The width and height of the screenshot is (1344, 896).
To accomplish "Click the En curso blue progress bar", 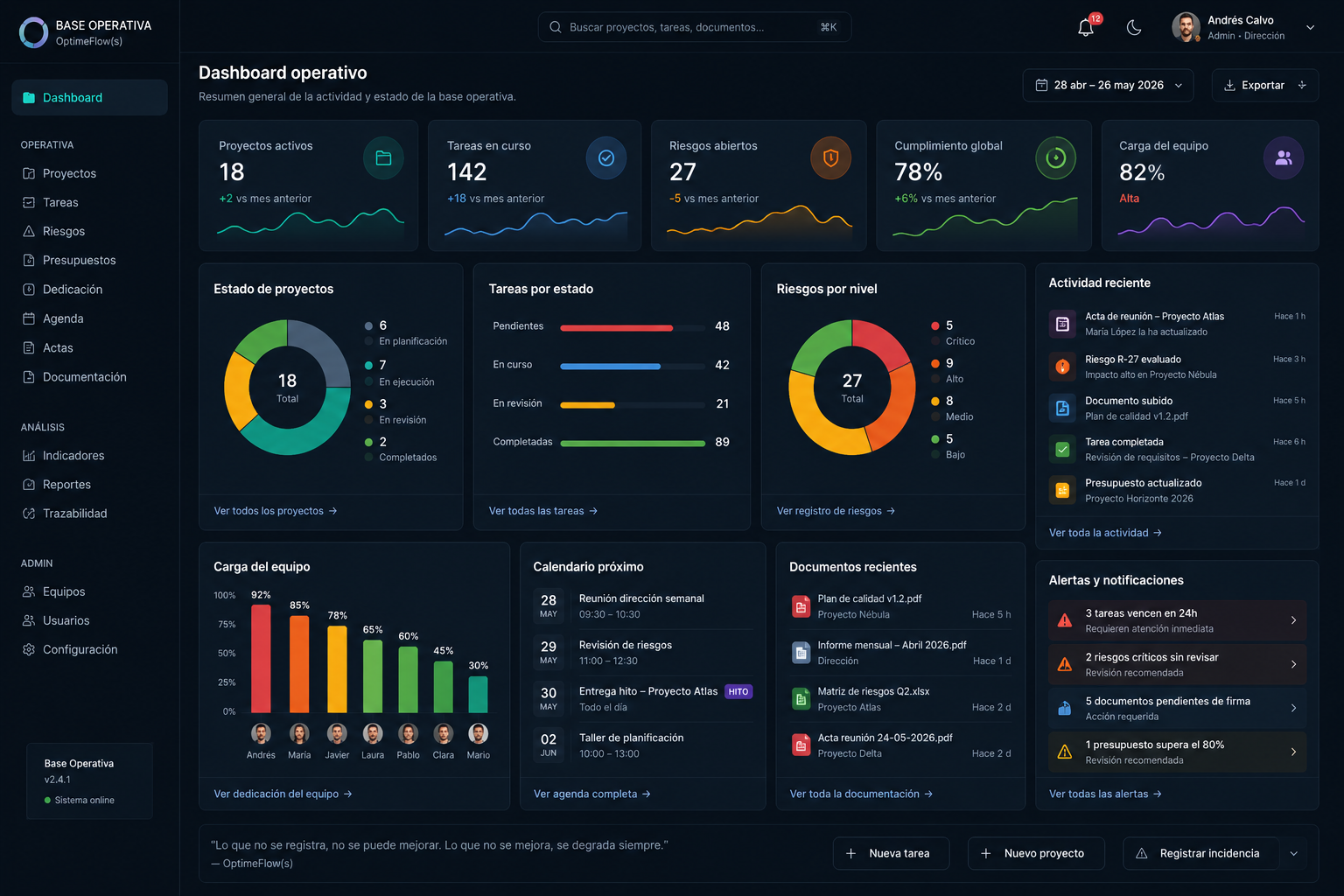I will click(x=632, y=367).
